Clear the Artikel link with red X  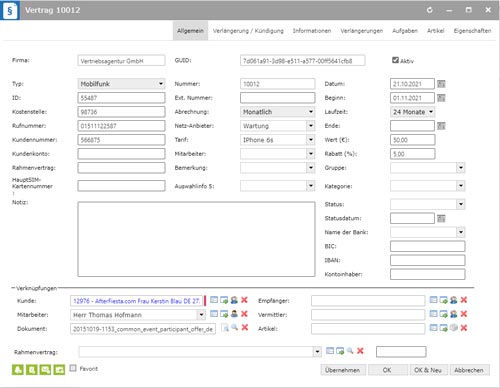click(464, 328)
